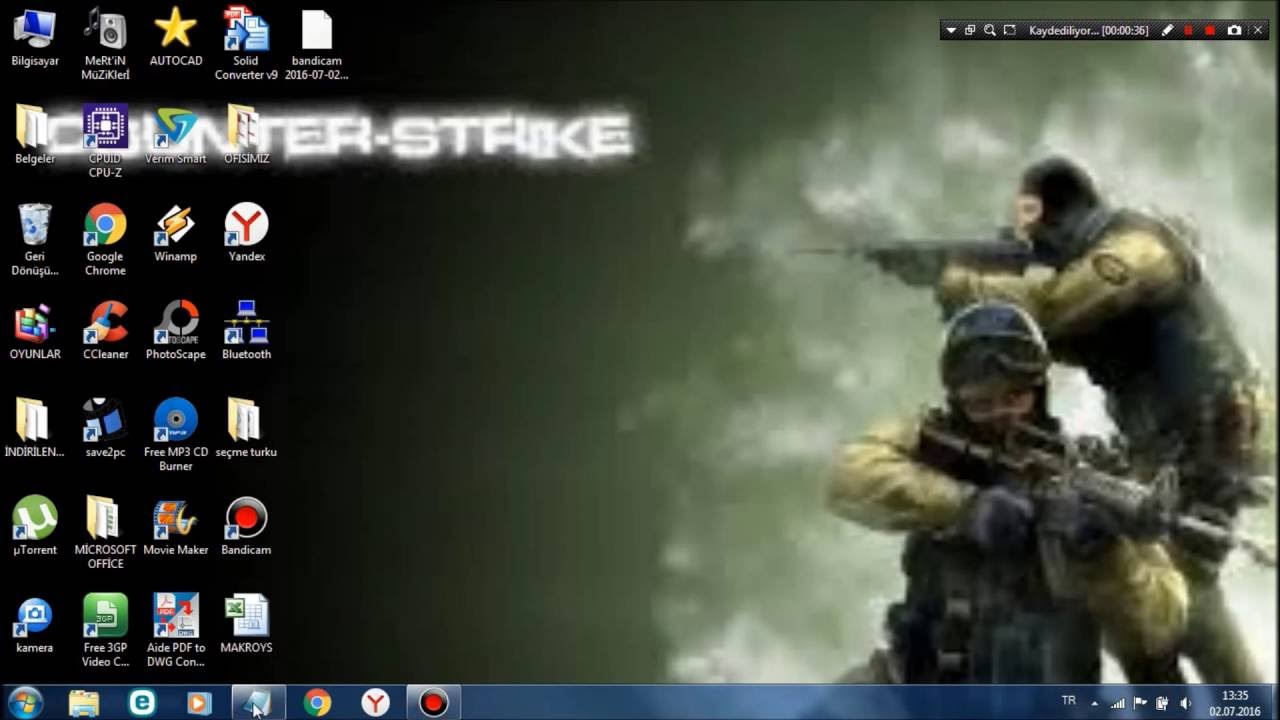
Task: Select the Yandex desktop shortcut
Action: pos(246,233)
